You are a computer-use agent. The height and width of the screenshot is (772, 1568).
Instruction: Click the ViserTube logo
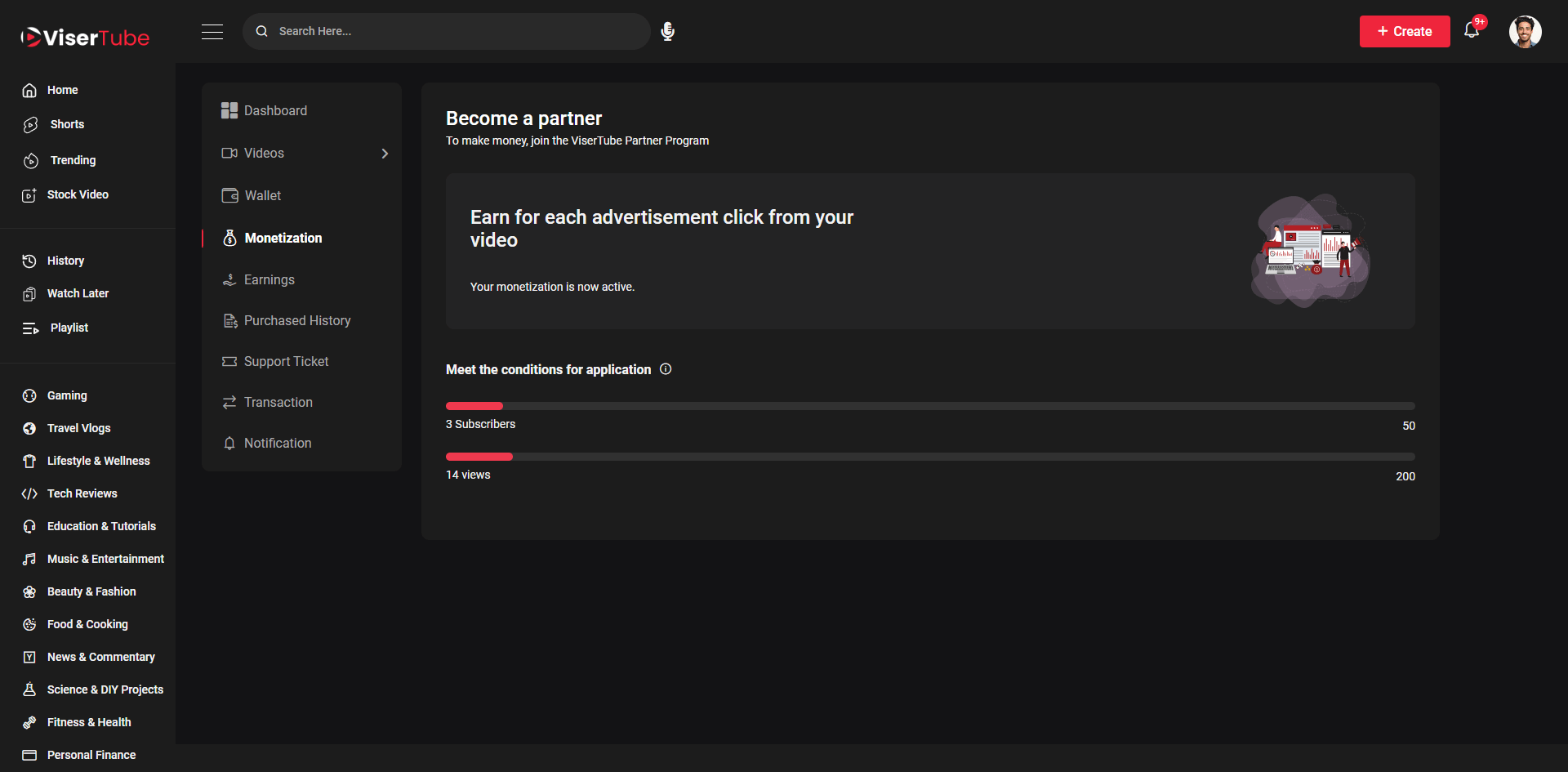85,38
